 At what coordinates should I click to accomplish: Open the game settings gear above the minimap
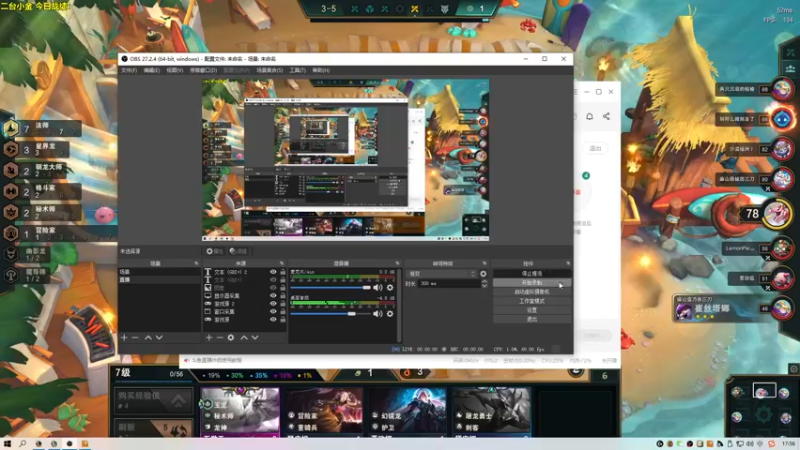click(794, 369)
